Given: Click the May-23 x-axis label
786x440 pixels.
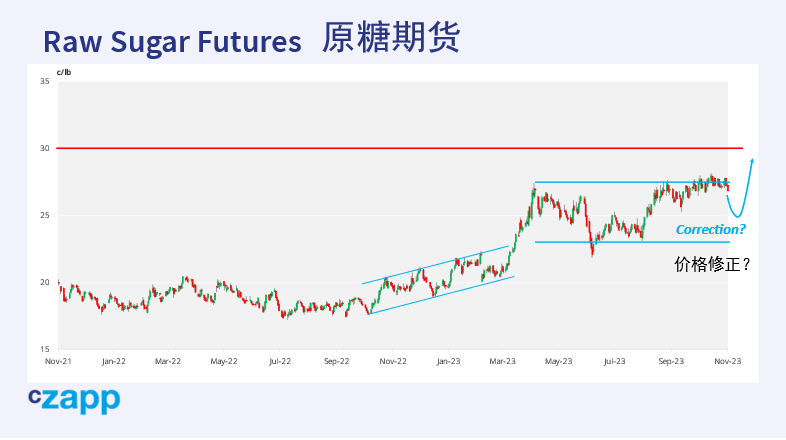Looking at the screenshot, I should tap(558, 360).
